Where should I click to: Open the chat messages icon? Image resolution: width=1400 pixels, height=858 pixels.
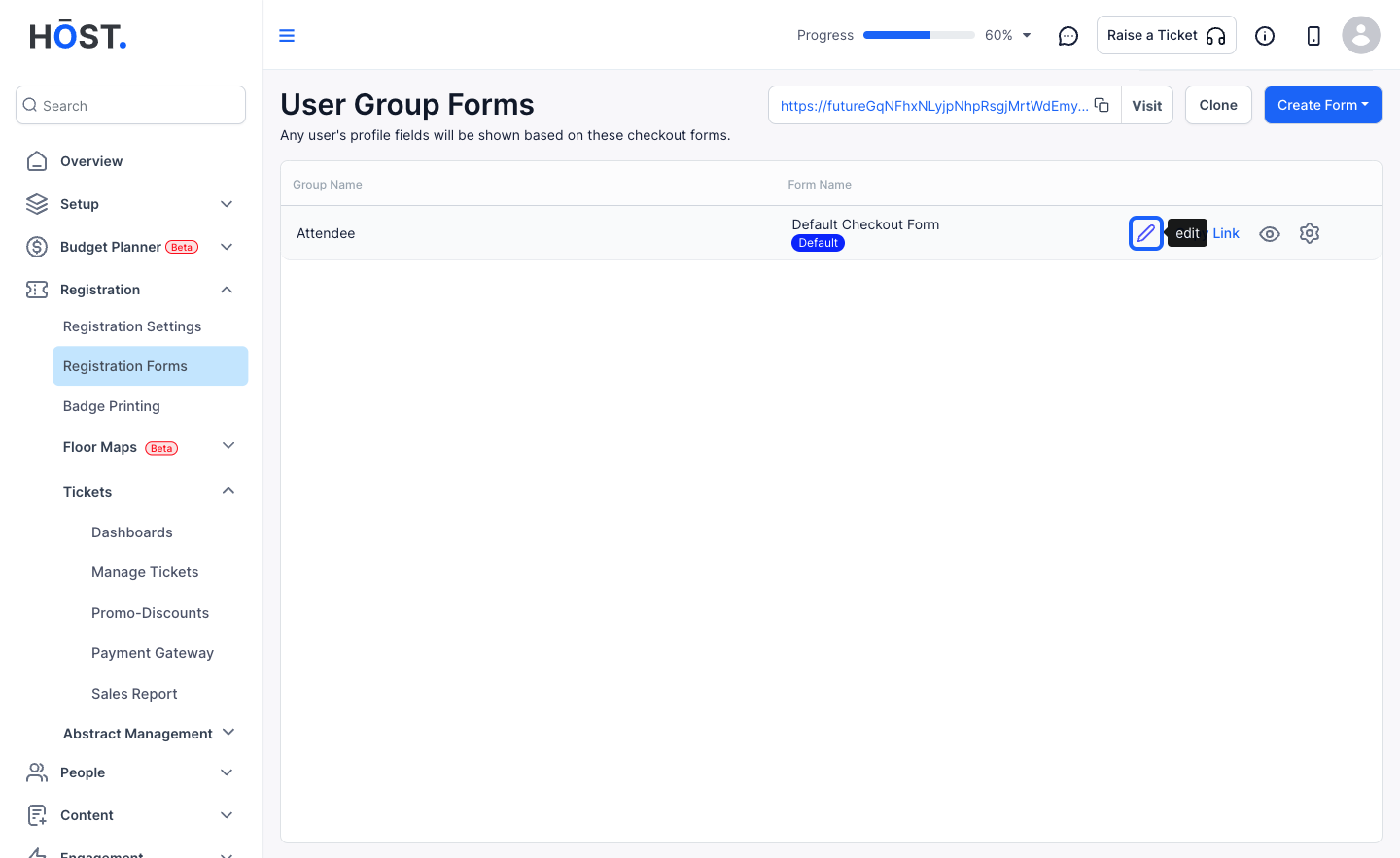click(1068, 36)
